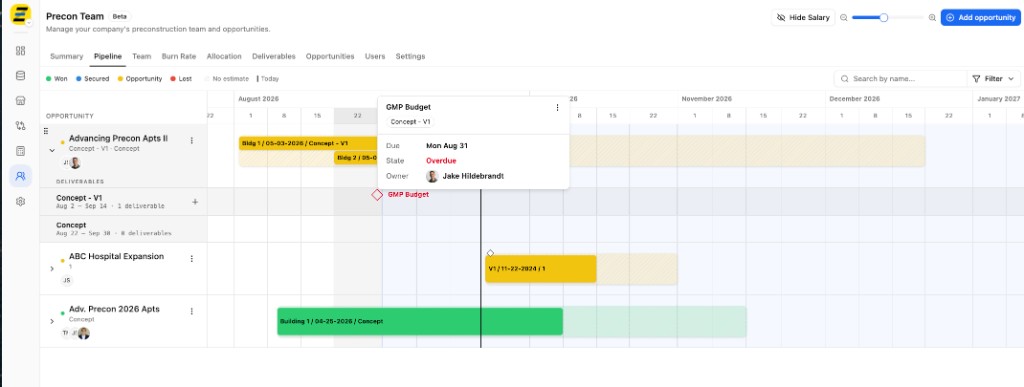Open kebab menu for ABC Hospital Expansion
This screenshot has height=387, width=1024.
coord(191,258)
